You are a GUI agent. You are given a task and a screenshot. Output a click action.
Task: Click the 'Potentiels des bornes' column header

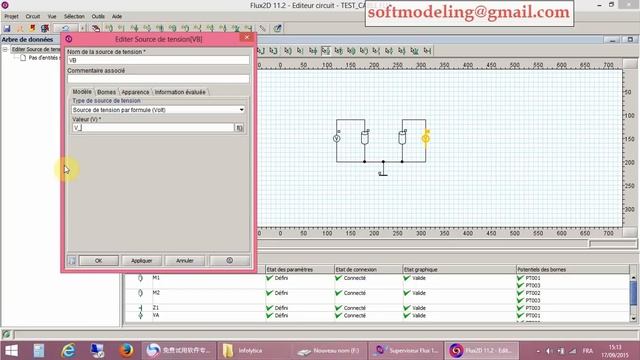(573, 269)
